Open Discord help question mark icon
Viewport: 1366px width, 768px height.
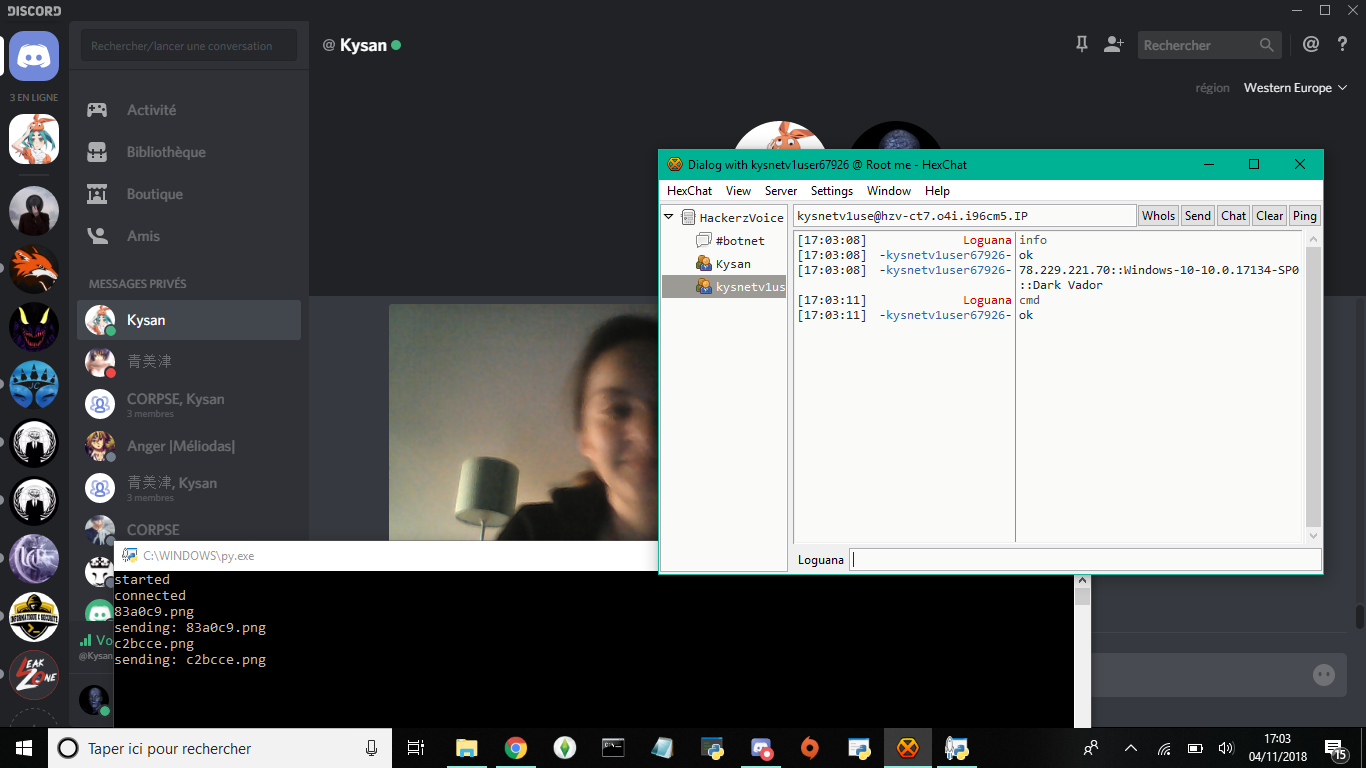[1341, 44]
